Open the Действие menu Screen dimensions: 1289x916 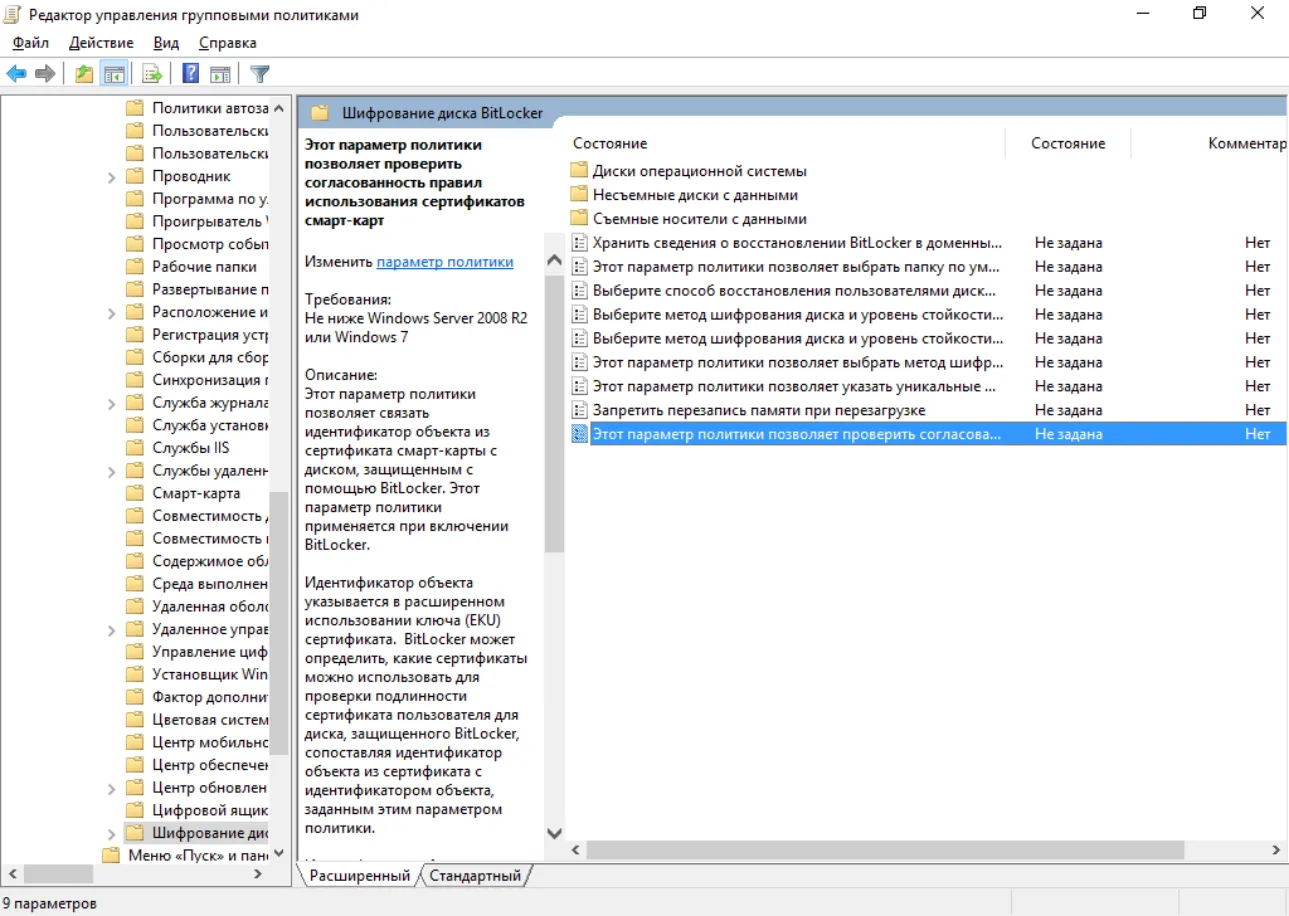pyautogui.click(x=101, y=43)
